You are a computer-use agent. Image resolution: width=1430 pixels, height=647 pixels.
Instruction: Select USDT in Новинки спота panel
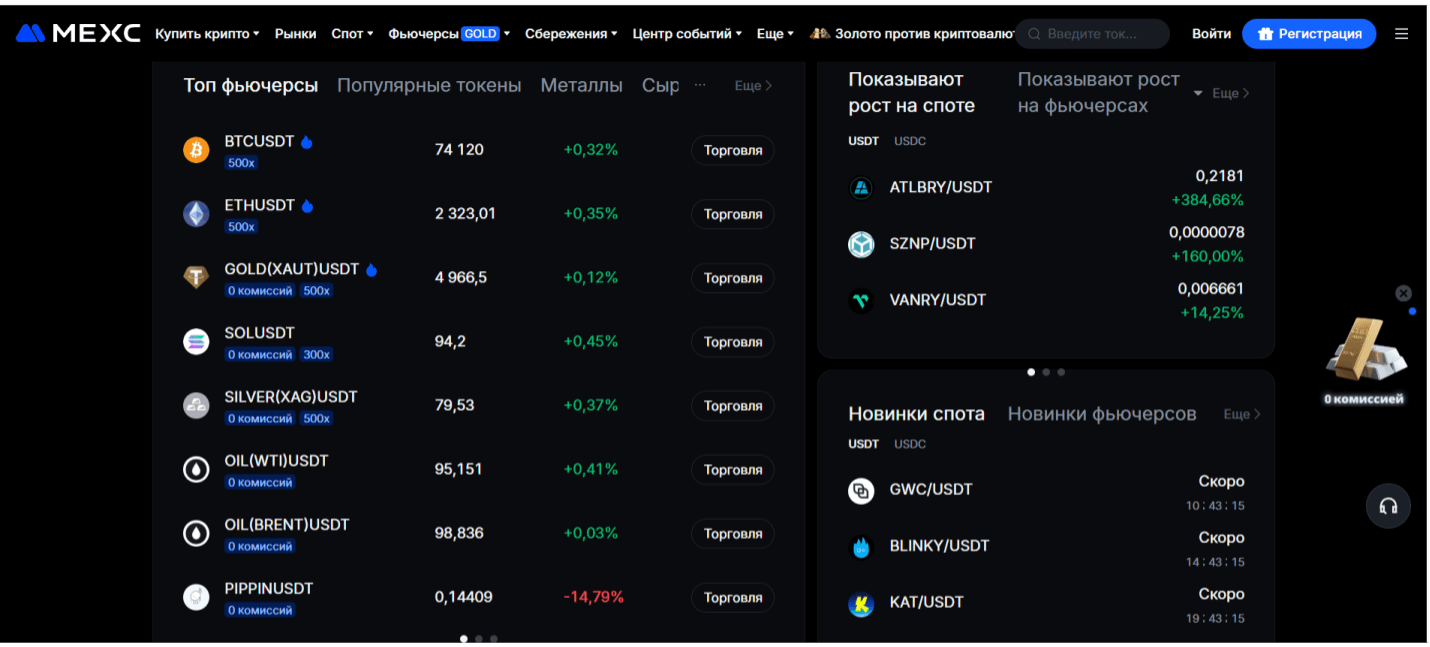[x=864, y=444]
